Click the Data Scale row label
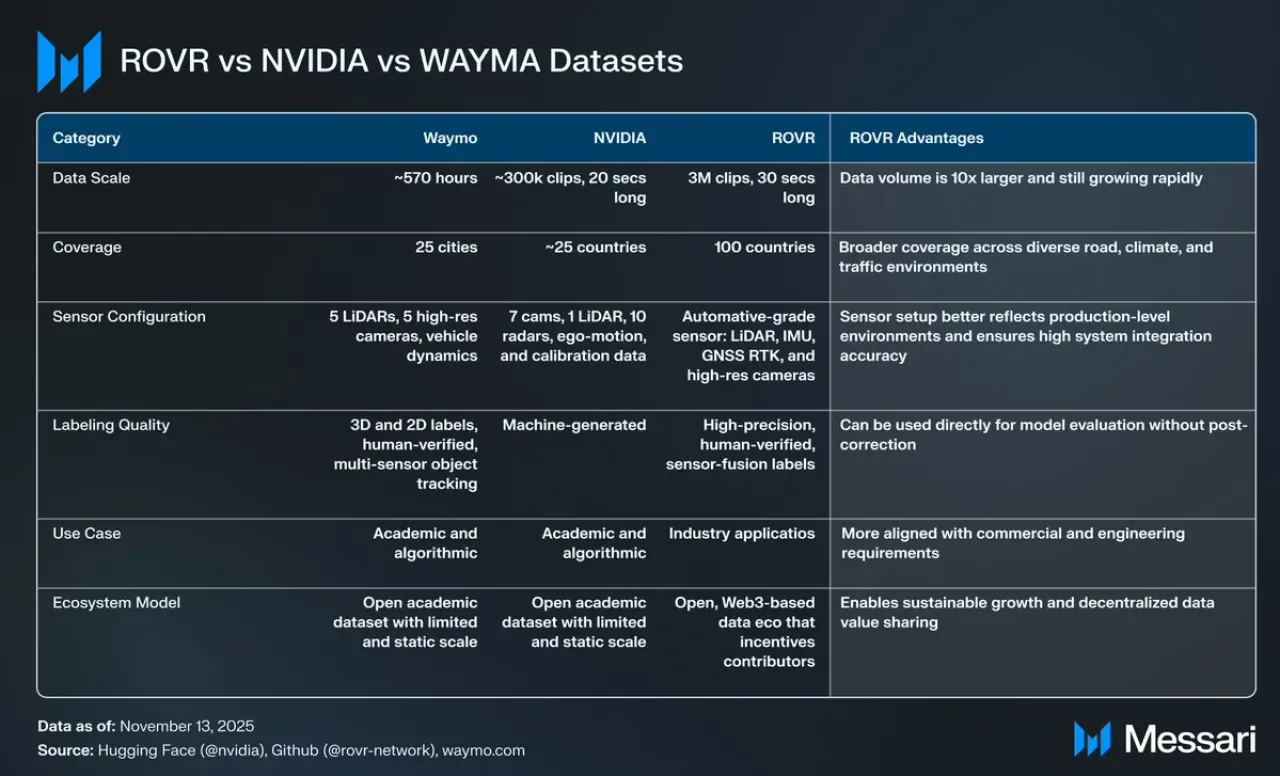 (x=92, y=178)
